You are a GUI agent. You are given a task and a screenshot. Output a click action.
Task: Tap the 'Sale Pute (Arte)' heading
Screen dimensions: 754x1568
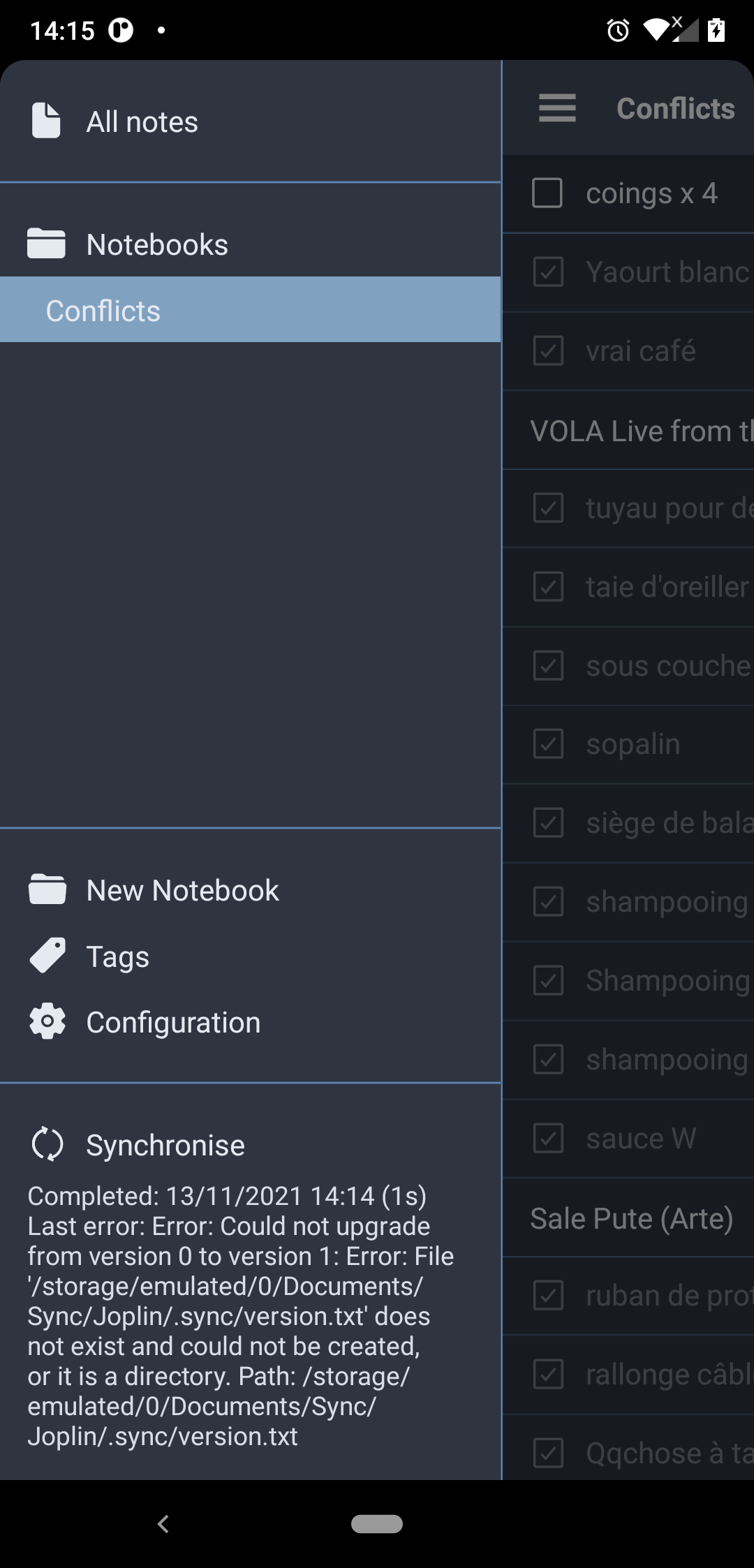point(631,1218)
